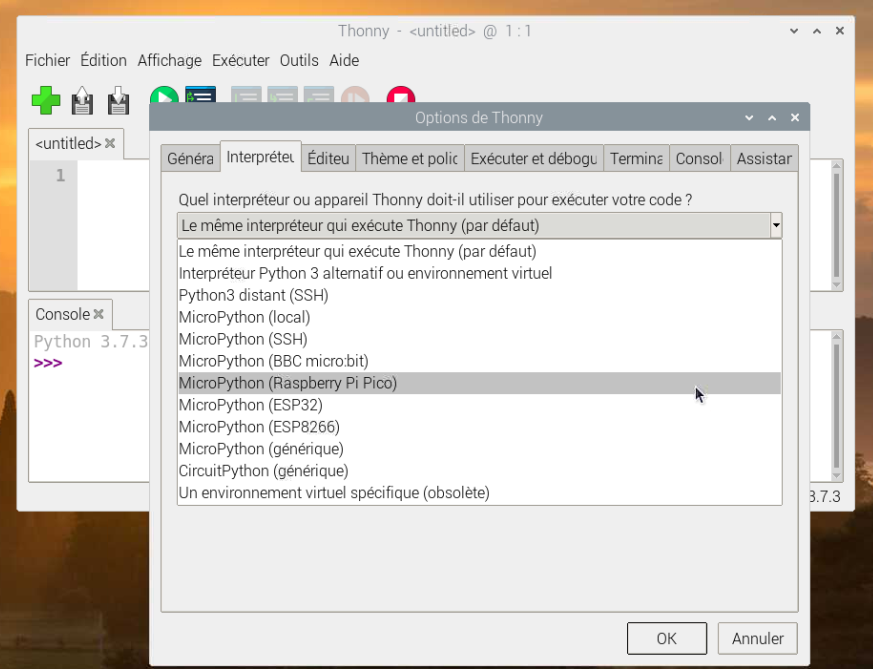Open the Assistant options tab
873x669 pixels.
(764, 159)
